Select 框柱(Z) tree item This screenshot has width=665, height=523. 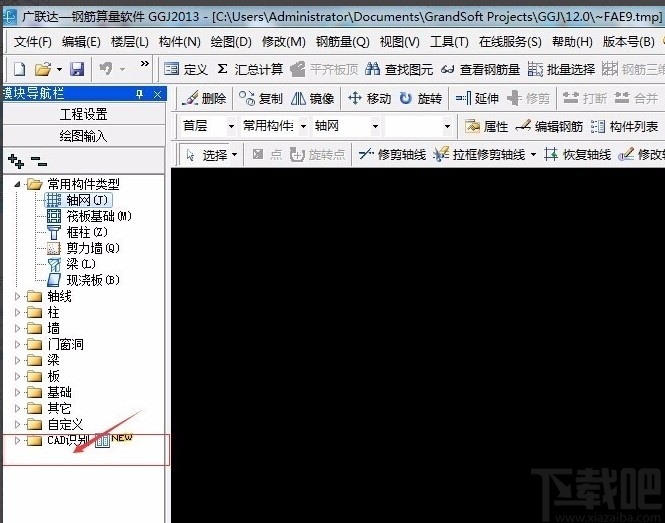point(77,232)
